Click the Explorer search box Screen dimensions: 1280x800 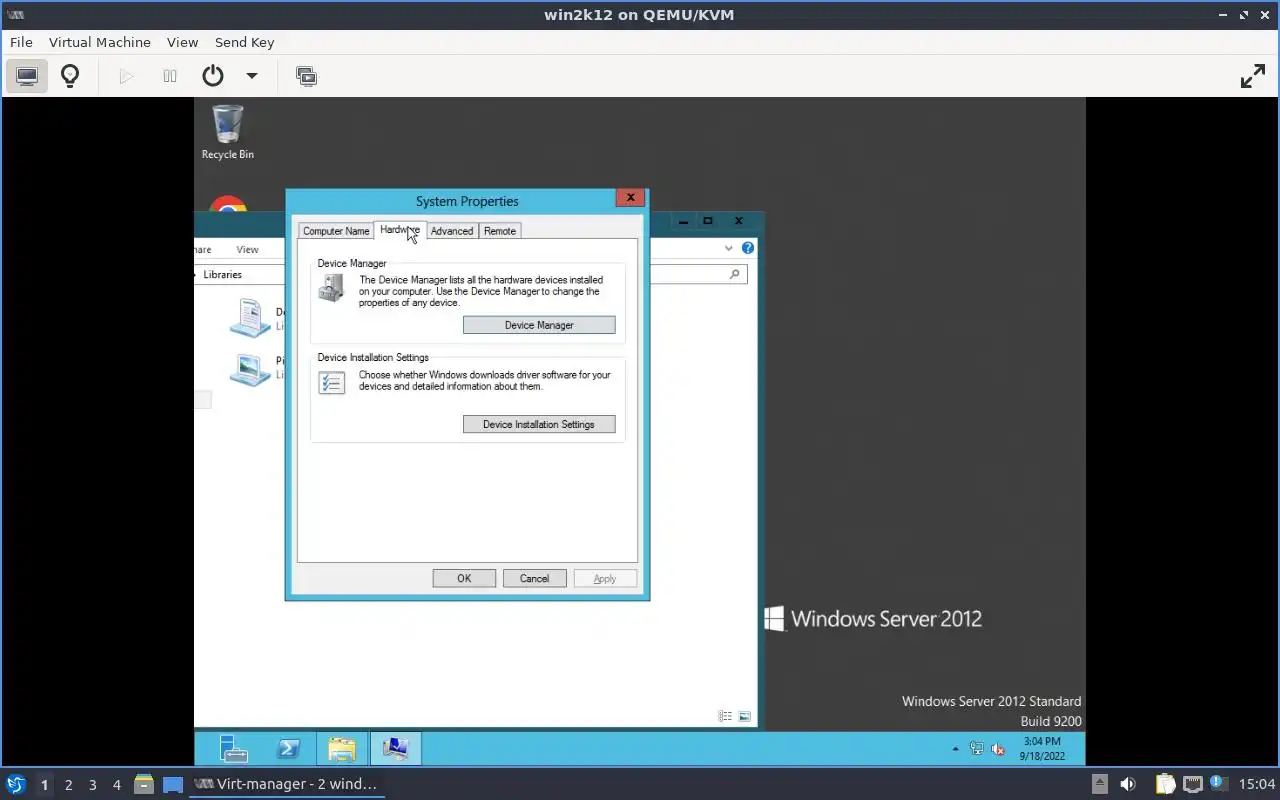tap(698, 274)
